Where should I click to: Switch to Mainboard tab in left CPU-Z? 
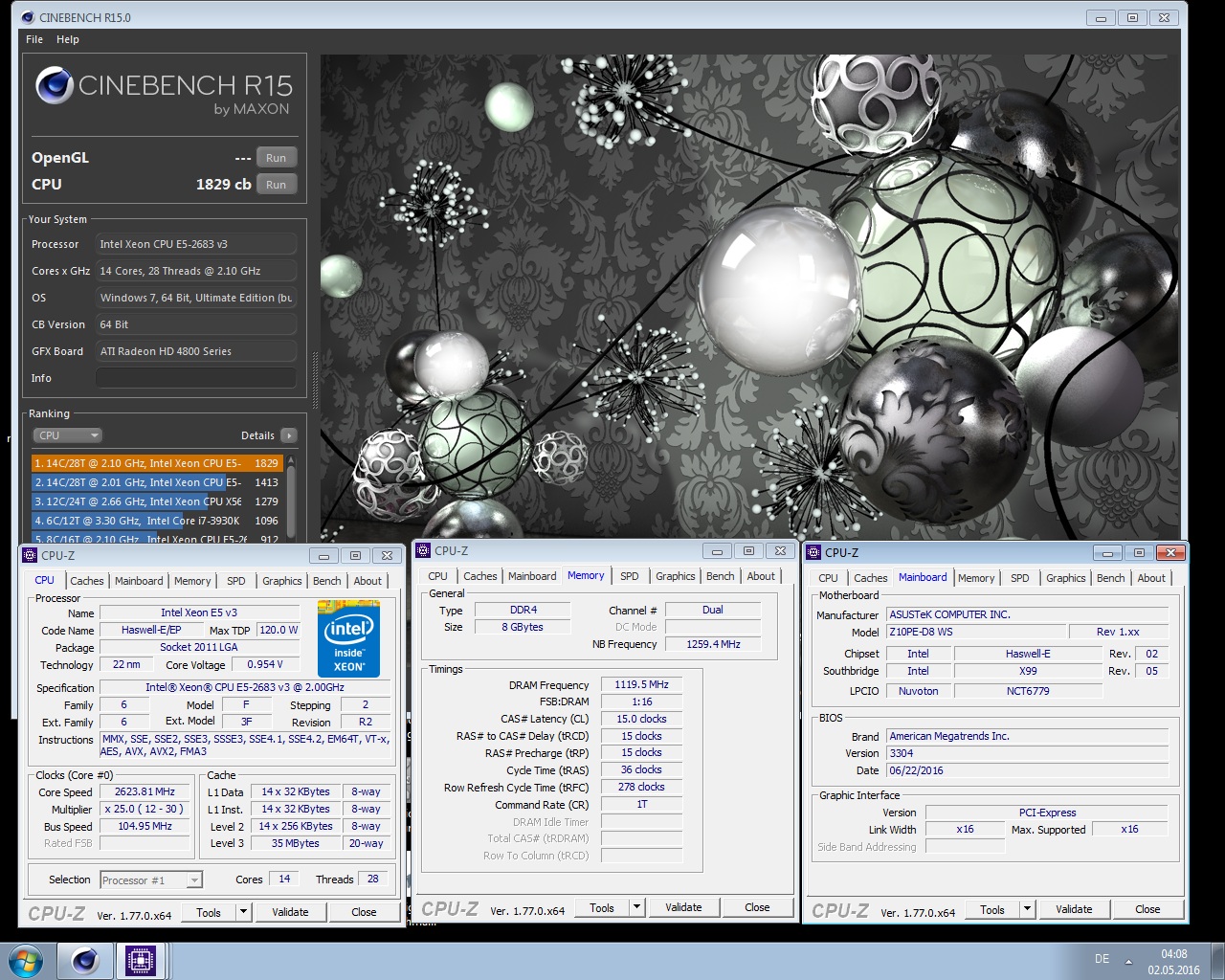[x=139, y=581]
